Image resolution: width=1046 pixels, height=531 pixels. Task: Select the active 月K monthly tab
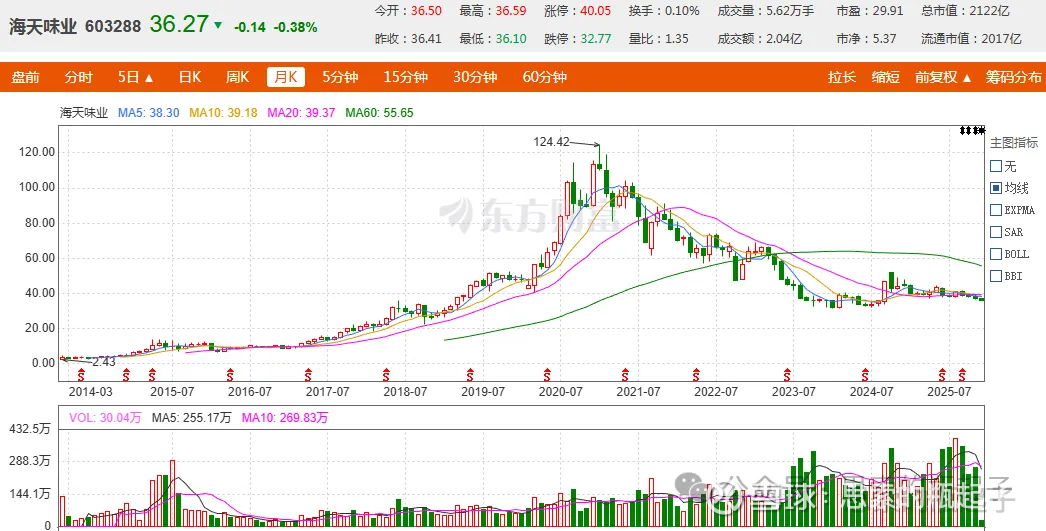click(x=286, y=77)
